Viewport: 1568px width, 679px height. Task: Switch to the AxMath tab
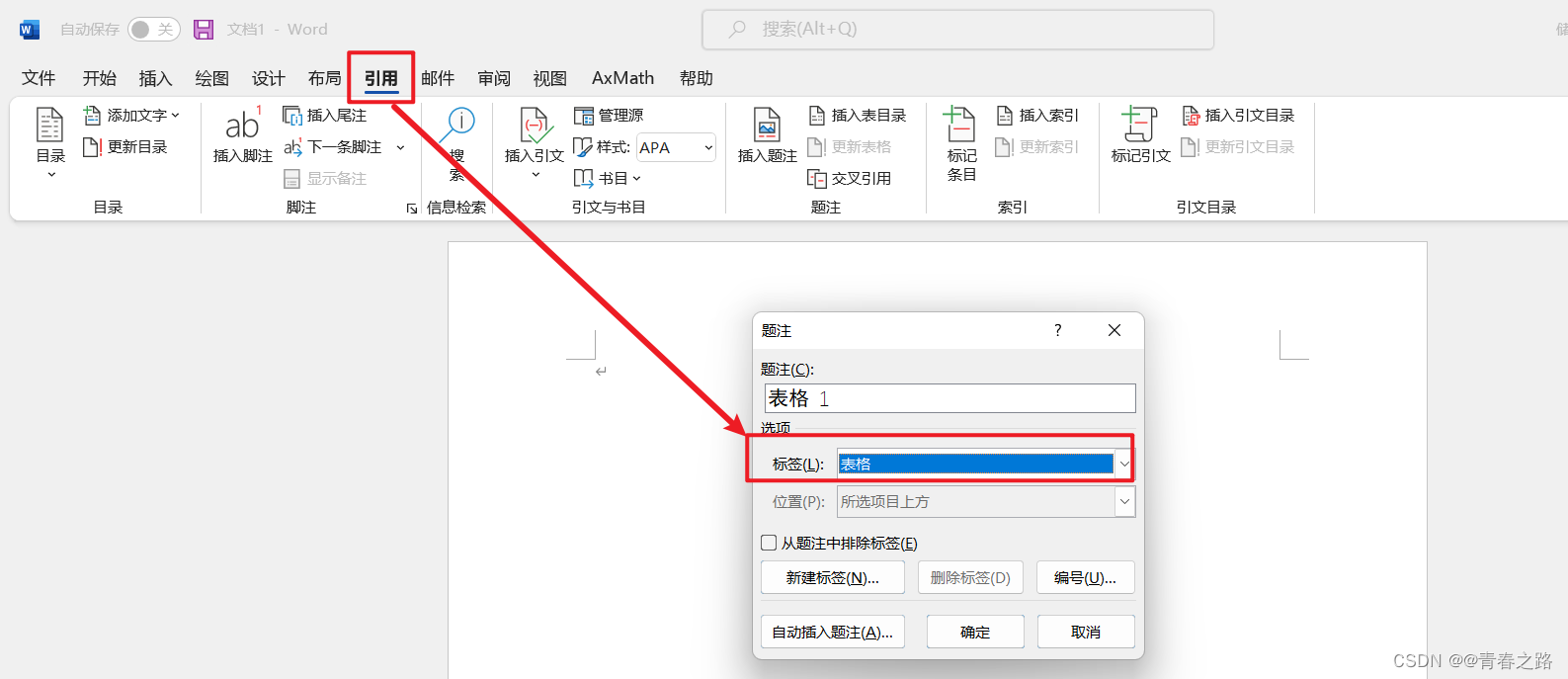tap(622, 78)
